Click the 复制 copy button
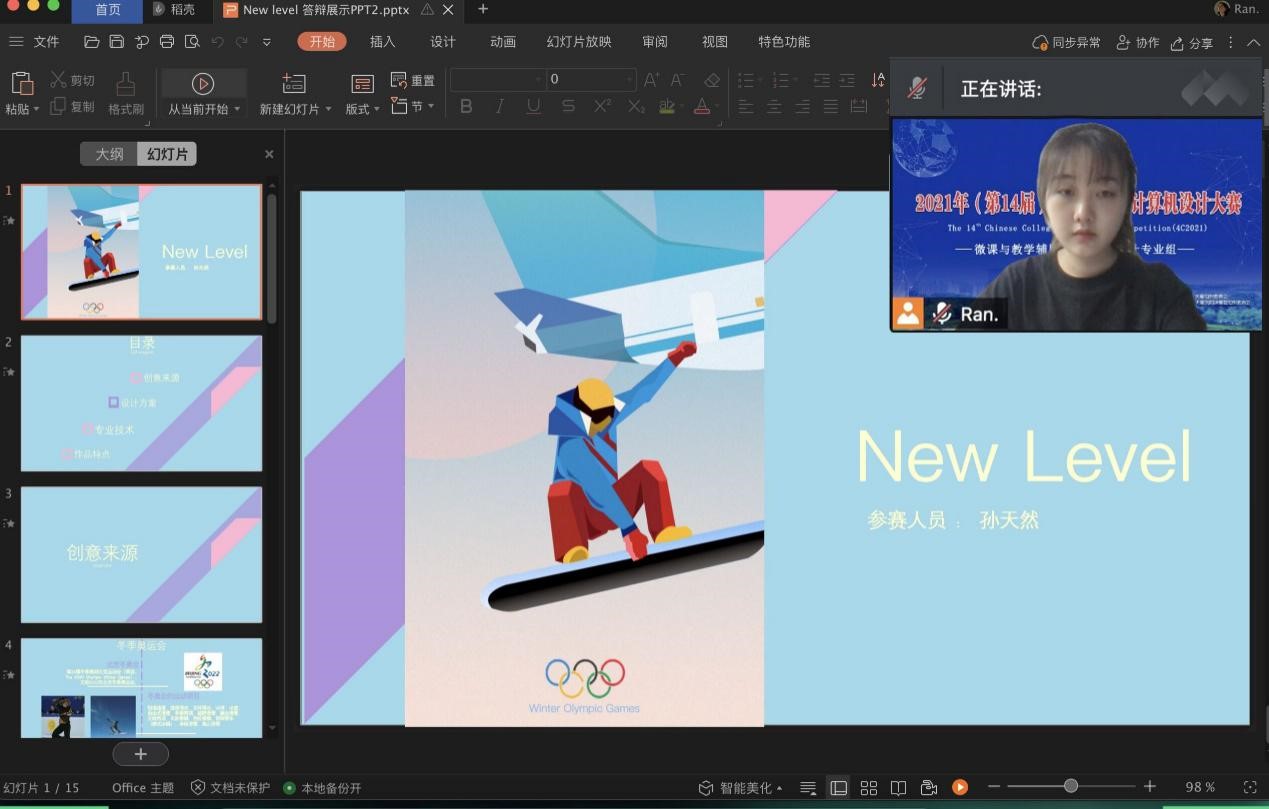The width and height of the screenshot is (1269, 809). (72, 106)
